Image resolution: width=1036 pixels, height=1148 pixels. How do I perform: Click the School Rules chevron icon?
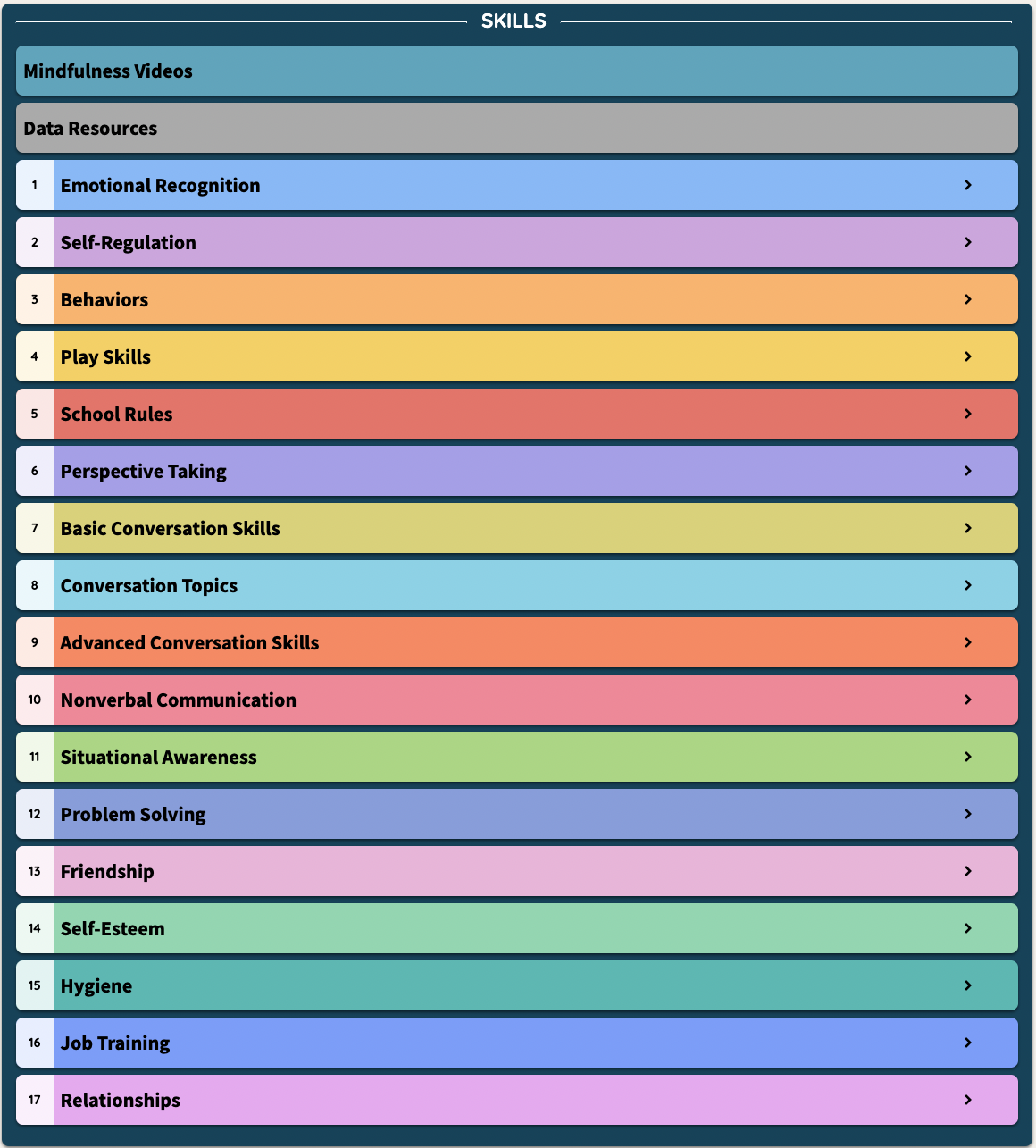(x=968, y=414)
